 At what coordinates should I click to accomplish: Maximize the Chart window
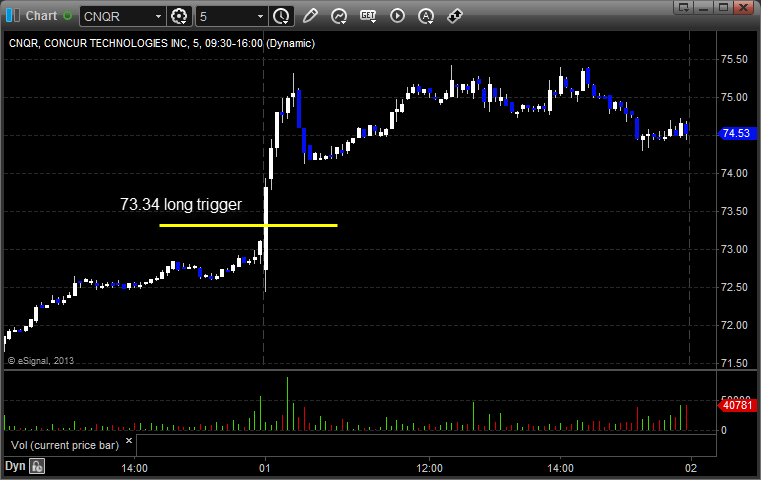pos(724,7)
